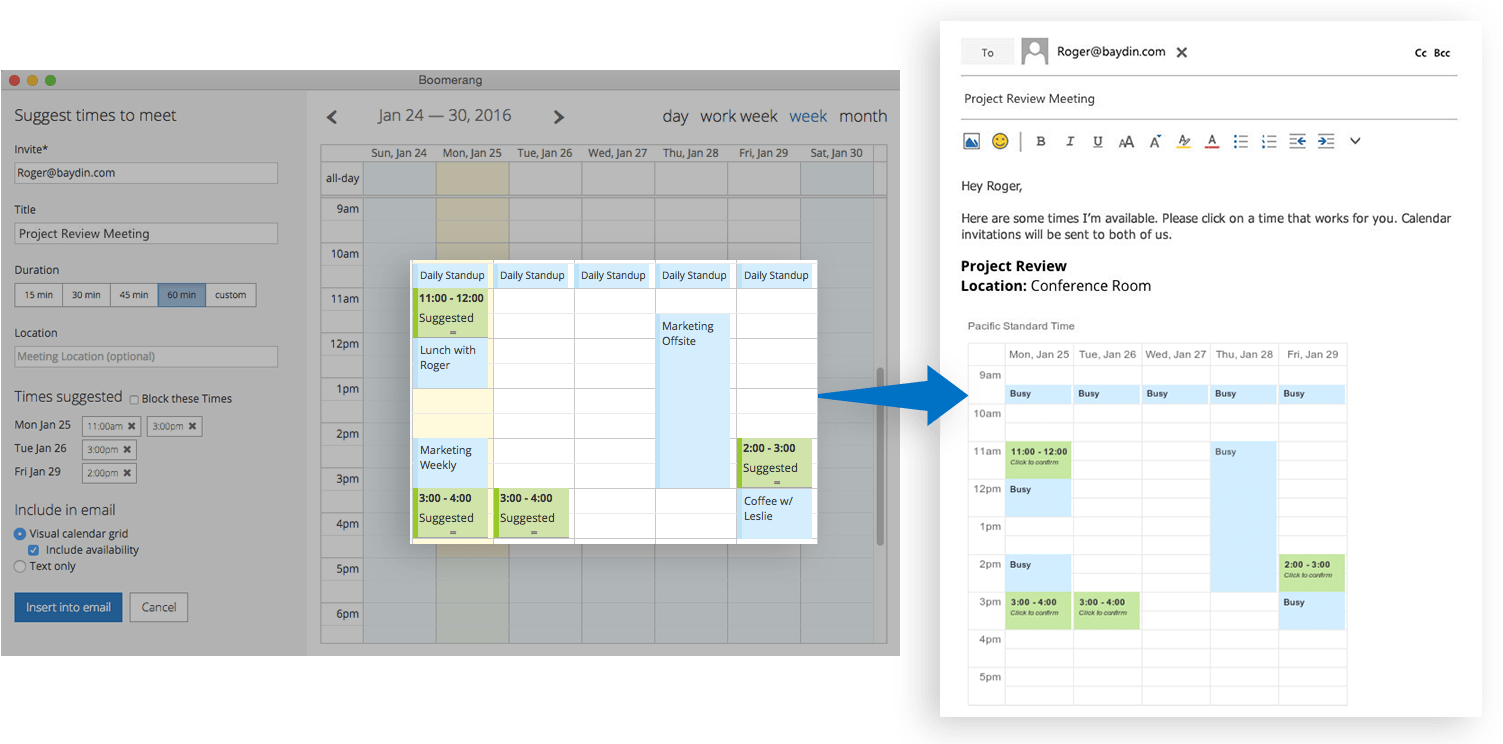This screenshot has width=1503, height=744.
Task: Click the Insert into email button
Action: [68, 607]
